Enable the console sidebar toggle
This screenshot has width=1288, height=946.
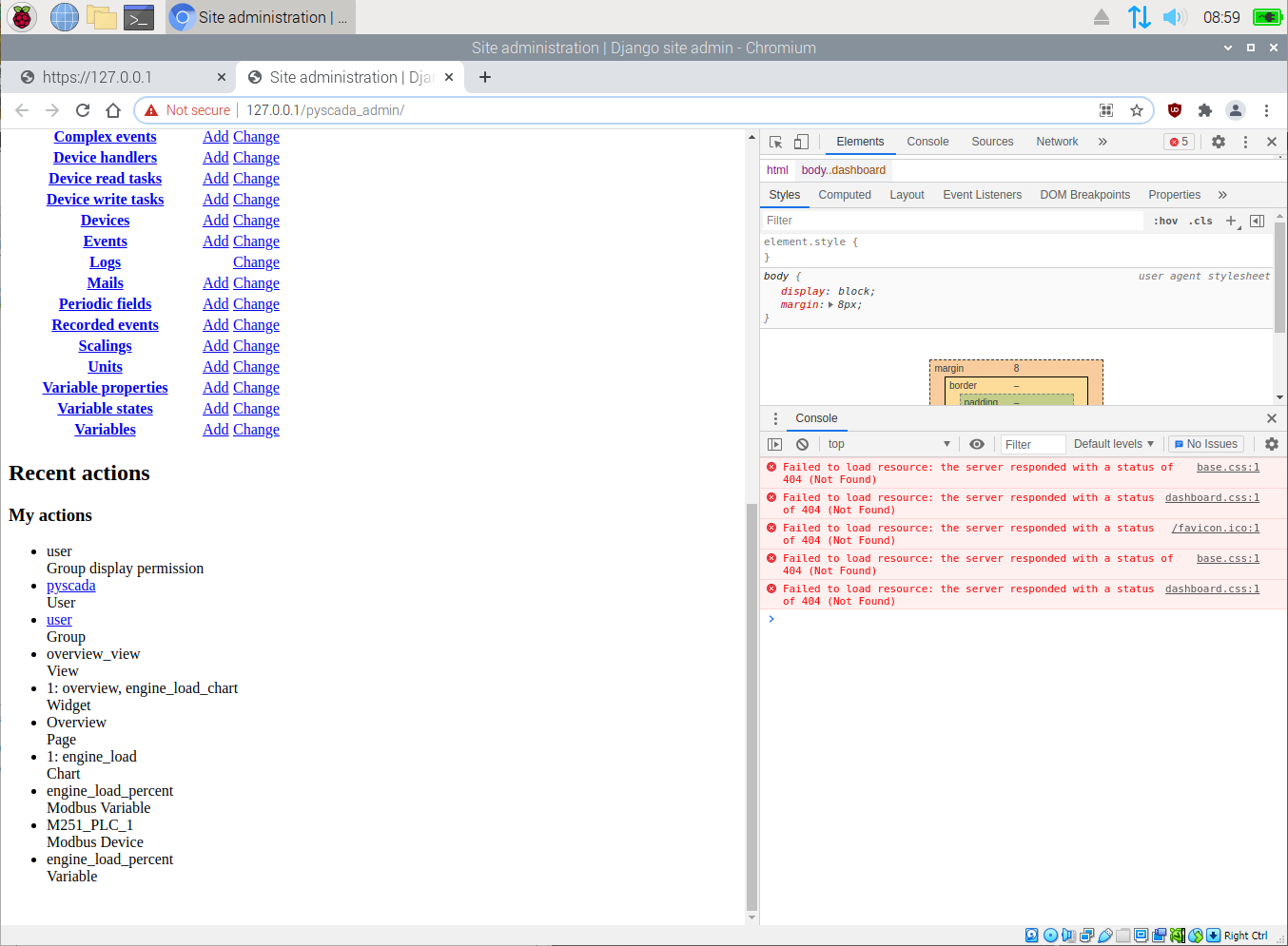(774, 444)
